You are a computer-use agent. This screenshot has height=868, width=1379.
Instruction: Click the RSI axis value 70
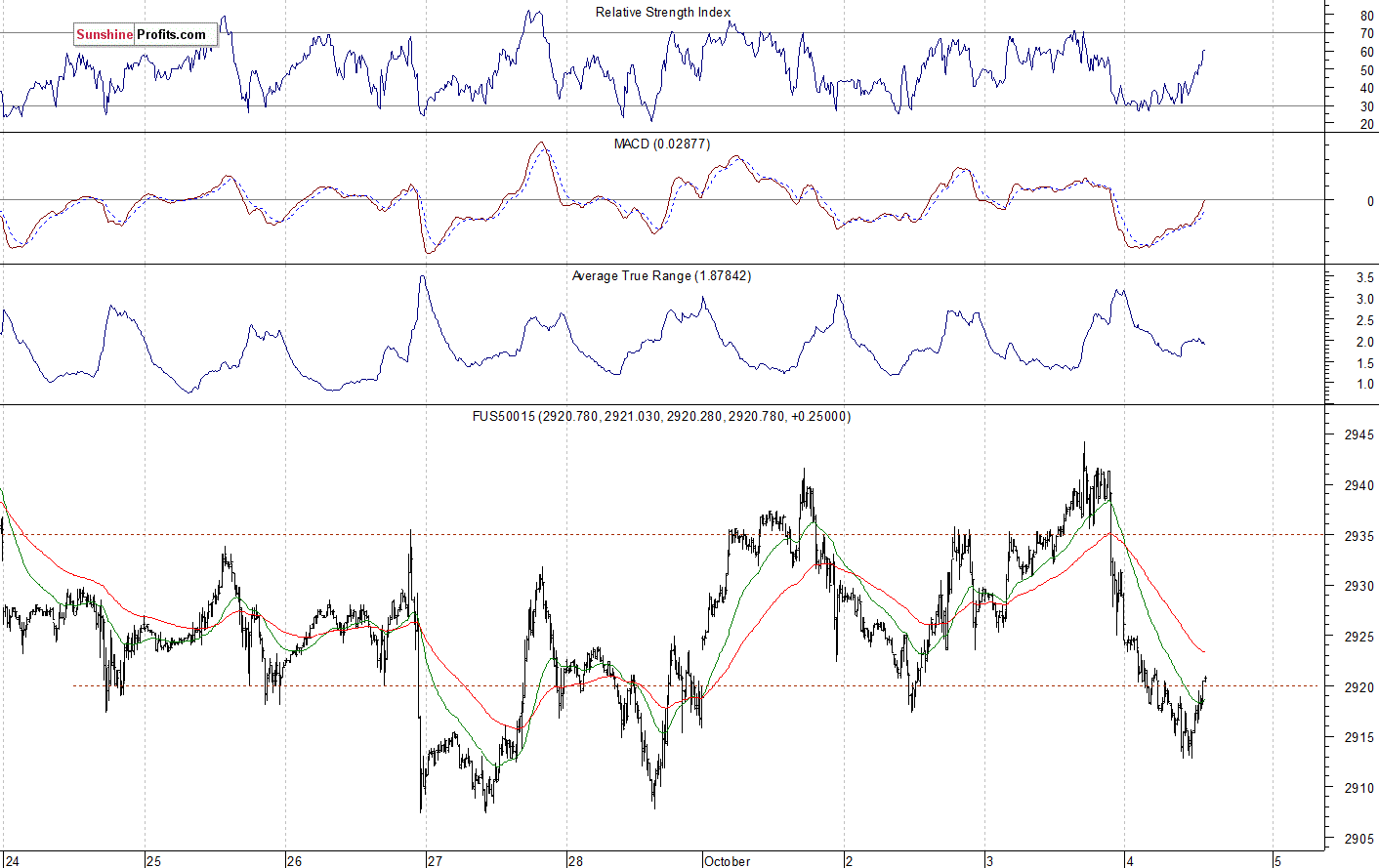tap(1366, 34)
